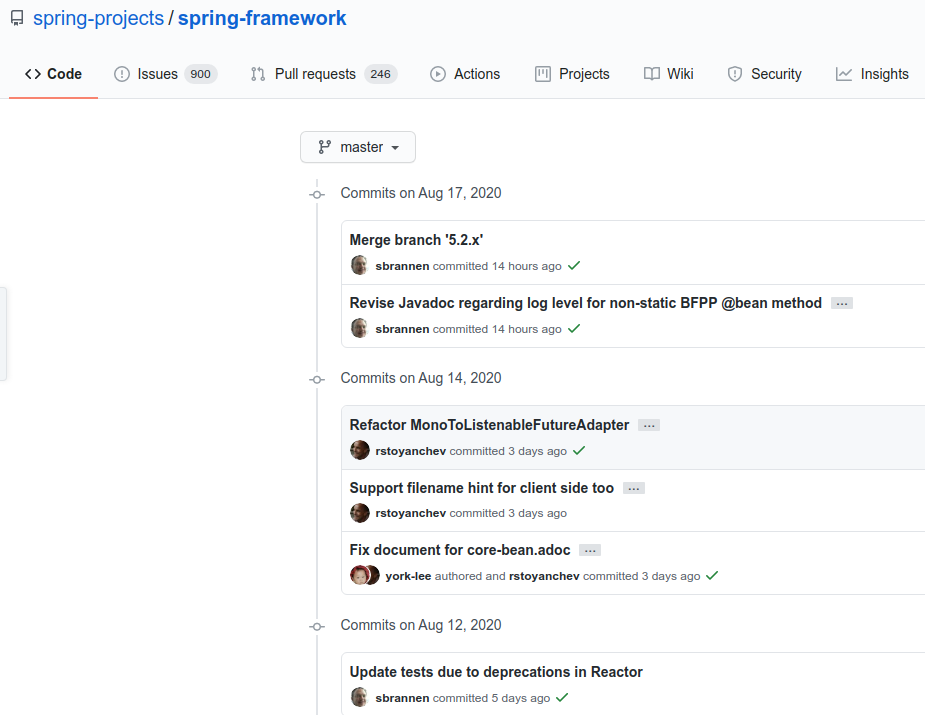
Task: Open the Projects tab
Action: pyautogui.click(x=572, y=74)
